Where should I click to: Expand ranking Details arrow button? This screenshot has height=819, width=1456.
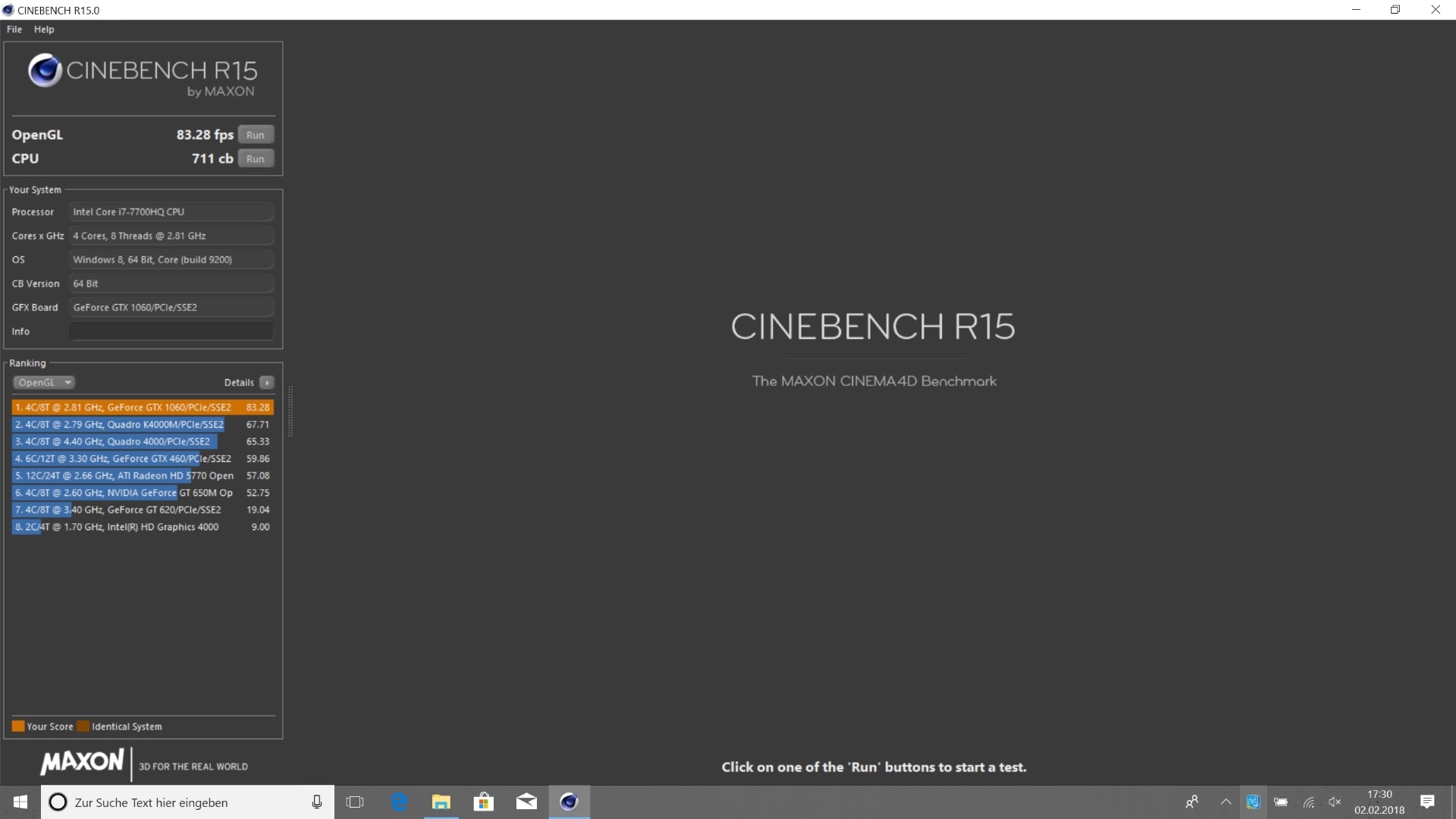267,382
